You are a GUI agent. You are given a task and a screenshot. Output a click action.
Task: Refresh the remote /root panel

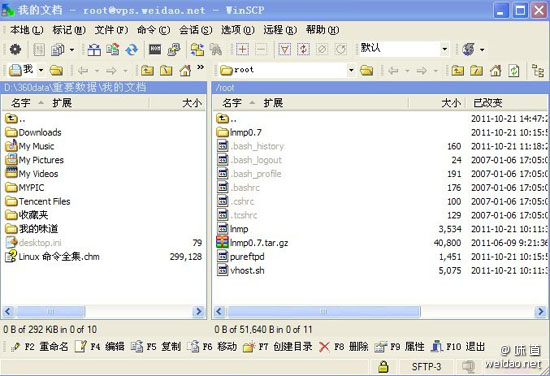point(514,71)
